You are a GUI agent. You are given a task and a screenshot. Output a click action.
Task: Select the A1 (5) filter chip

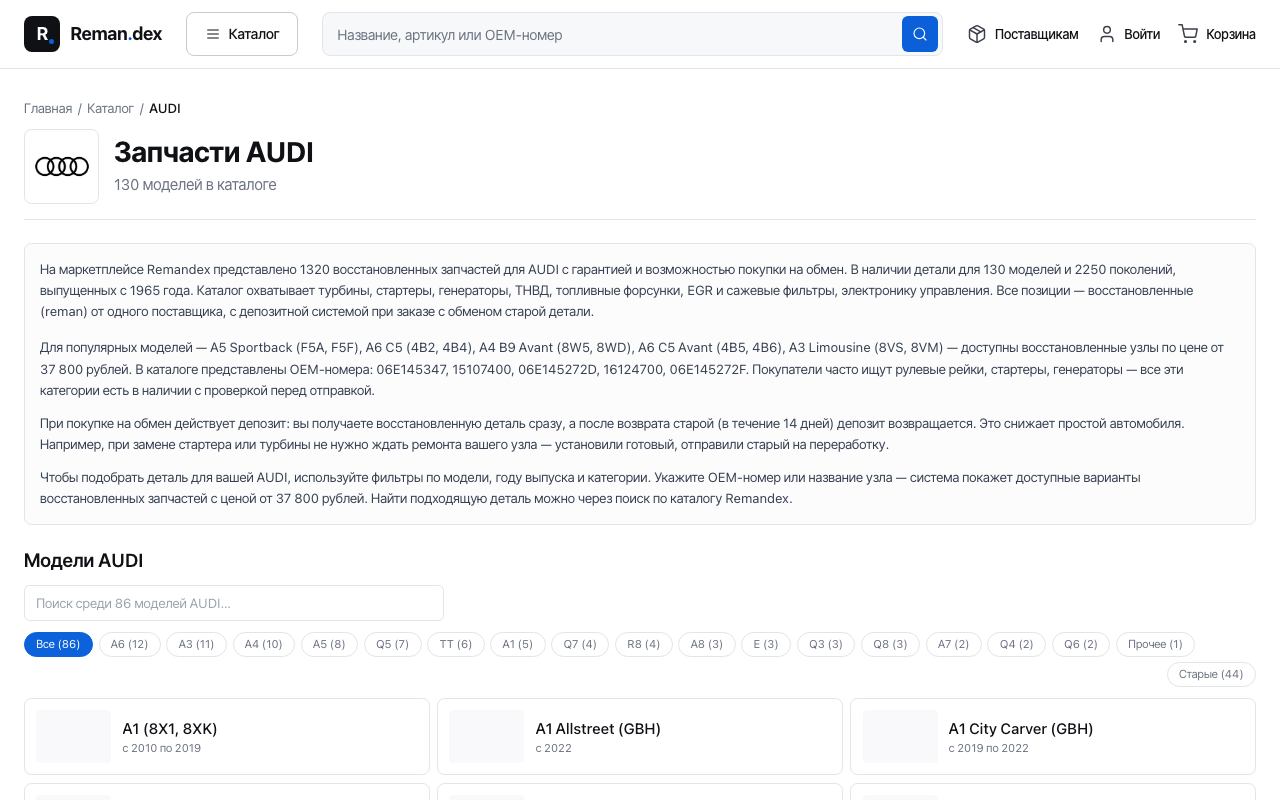pos(518,645)
